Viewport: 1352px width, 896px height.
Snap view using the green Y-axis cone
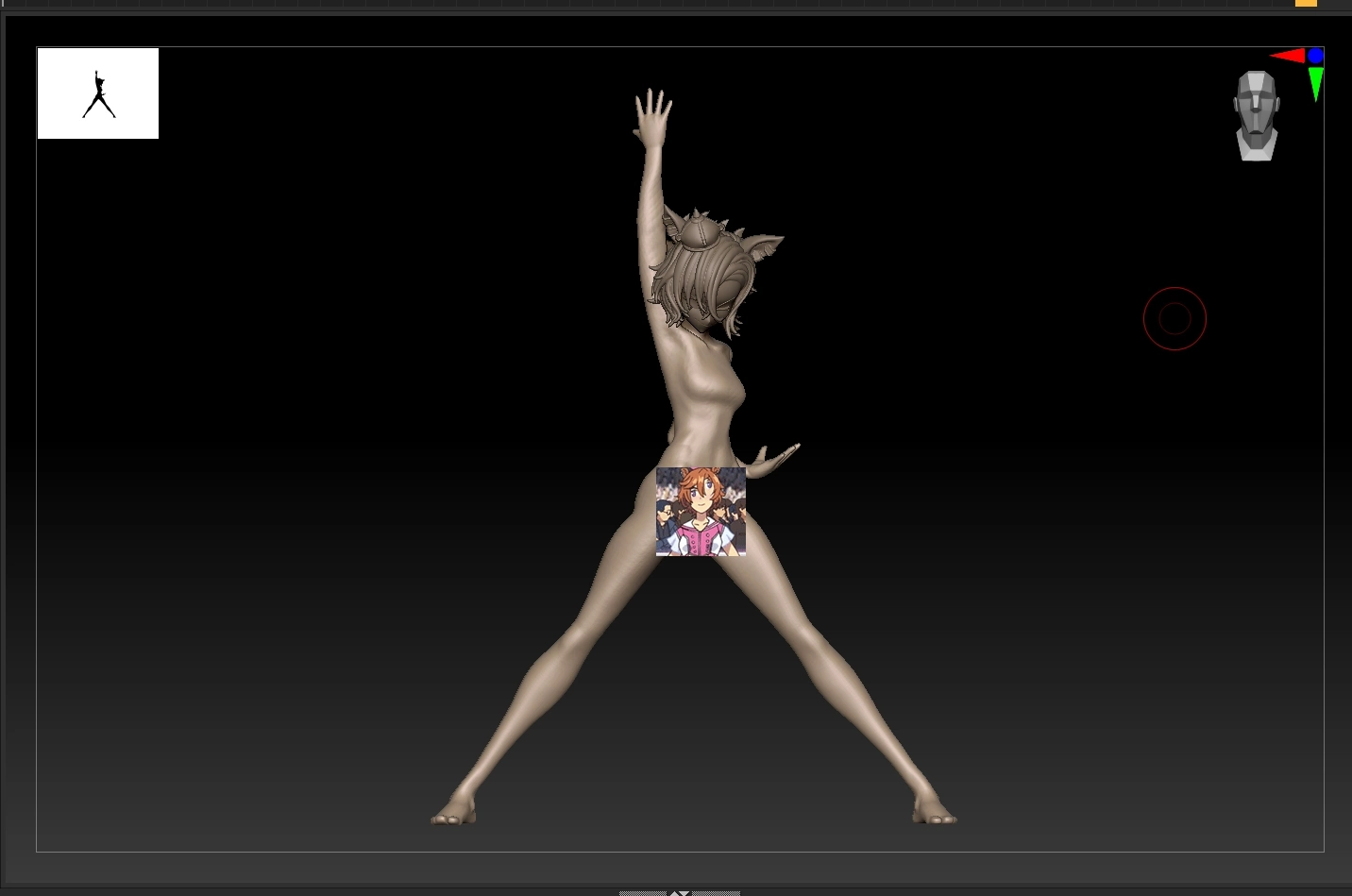[1315, 84]
